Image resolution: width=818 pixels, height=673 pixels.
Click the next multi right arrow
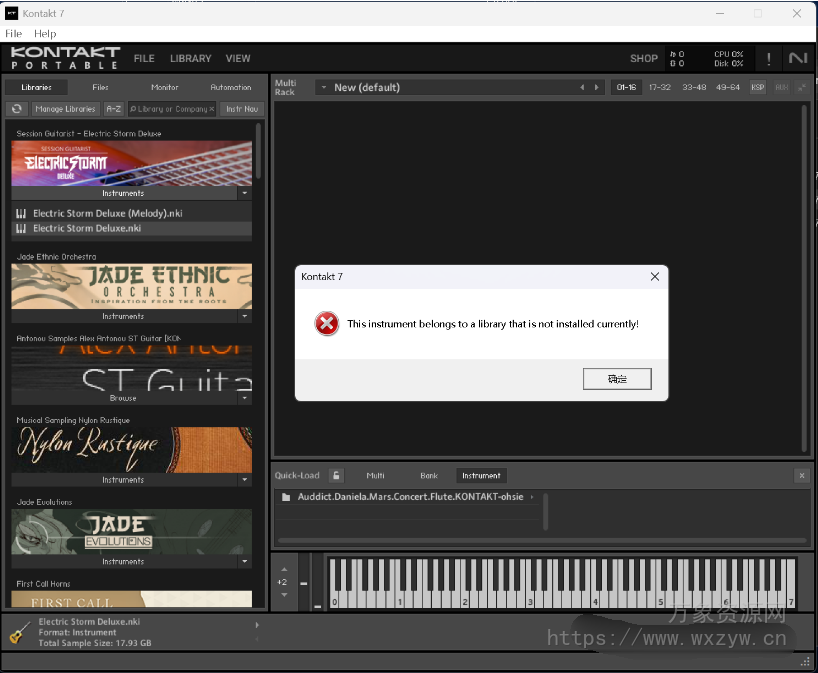(x=597, y=88)
